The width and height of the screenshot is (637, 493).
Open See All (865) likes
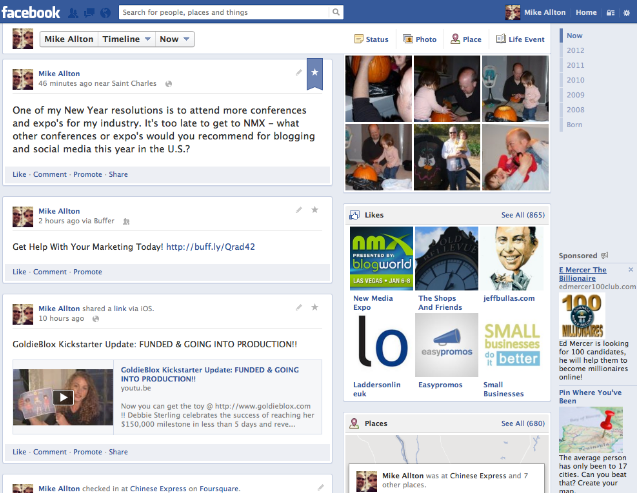pyautogui.click(x=523, y=215)
